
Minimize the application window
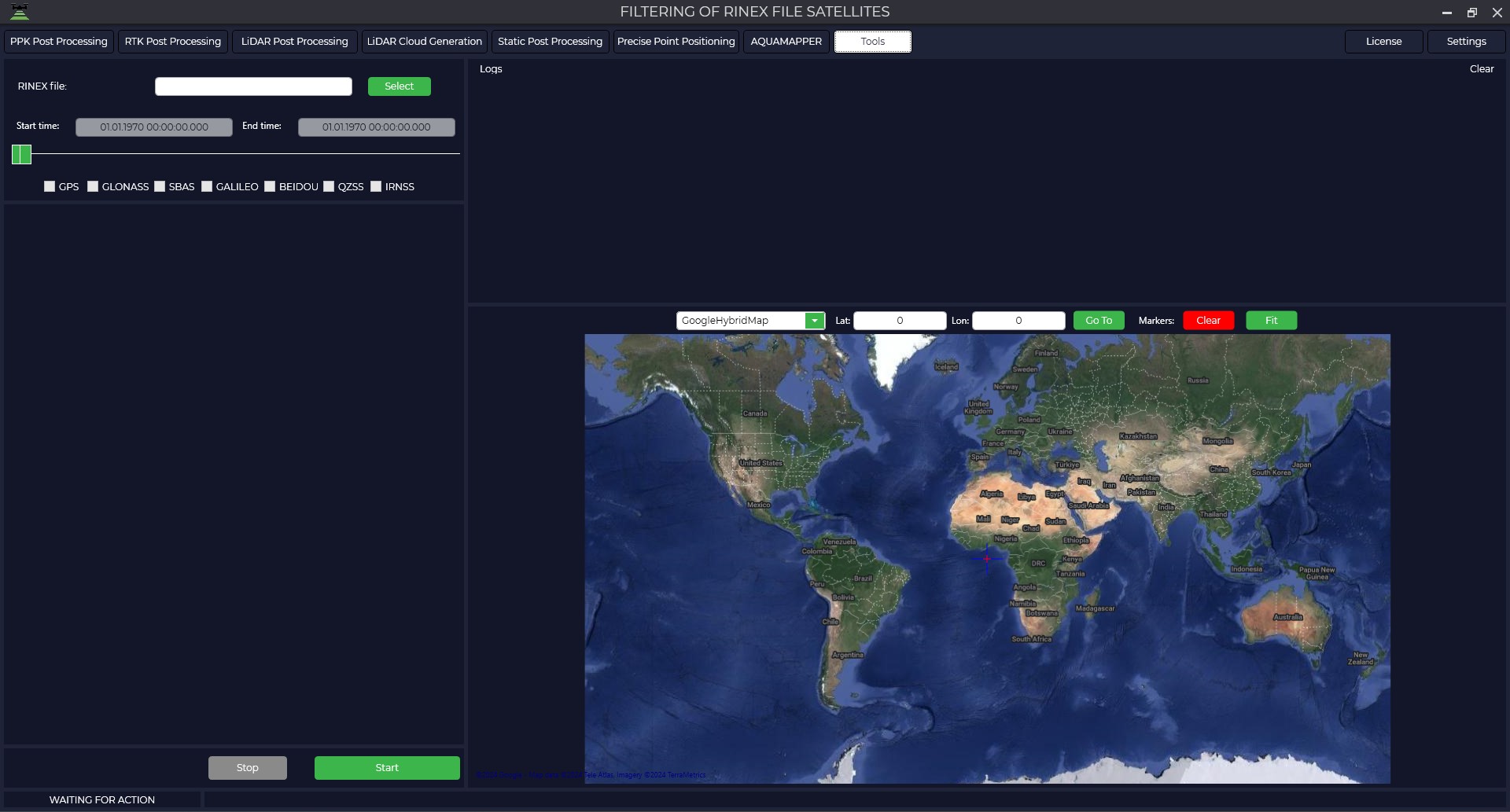[x=1446, y=12]
